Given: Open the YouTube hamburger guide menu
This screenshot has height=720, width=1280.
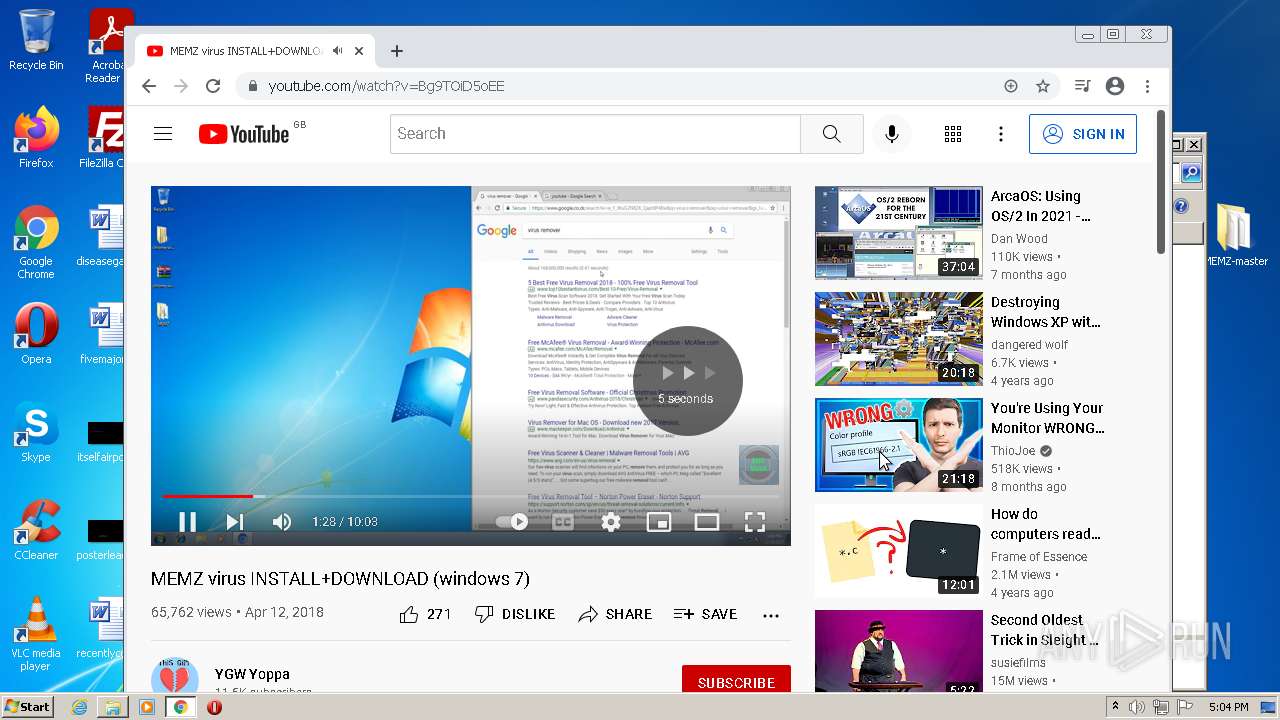Looking at the screenshot, I should point(163,134).
